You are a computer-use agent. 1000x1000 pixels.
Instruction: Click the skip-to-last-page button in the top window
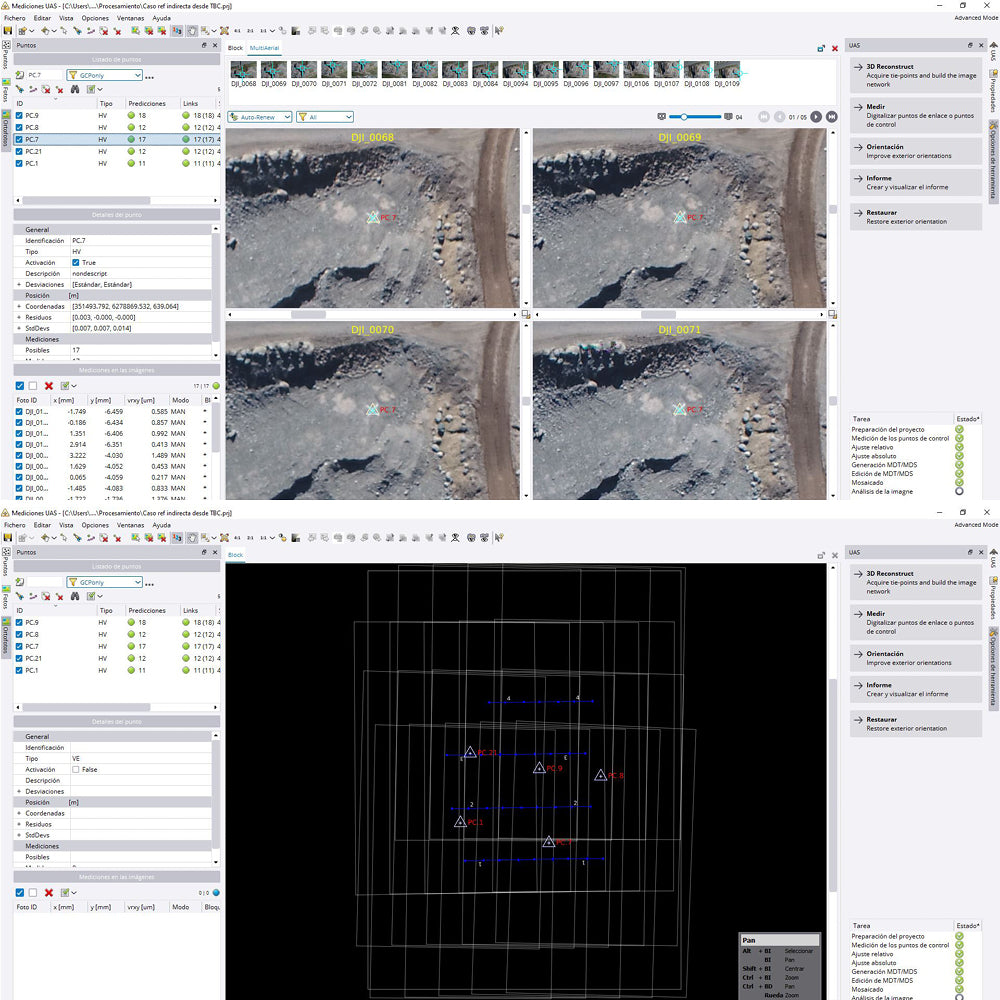pos(832,117)
